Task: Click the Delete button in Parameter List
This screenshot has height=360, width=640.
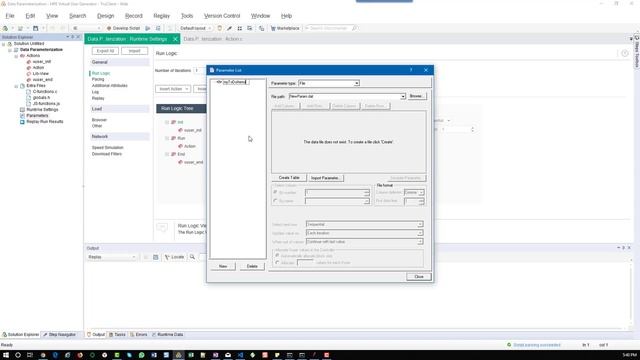Action: pos(252,266)
